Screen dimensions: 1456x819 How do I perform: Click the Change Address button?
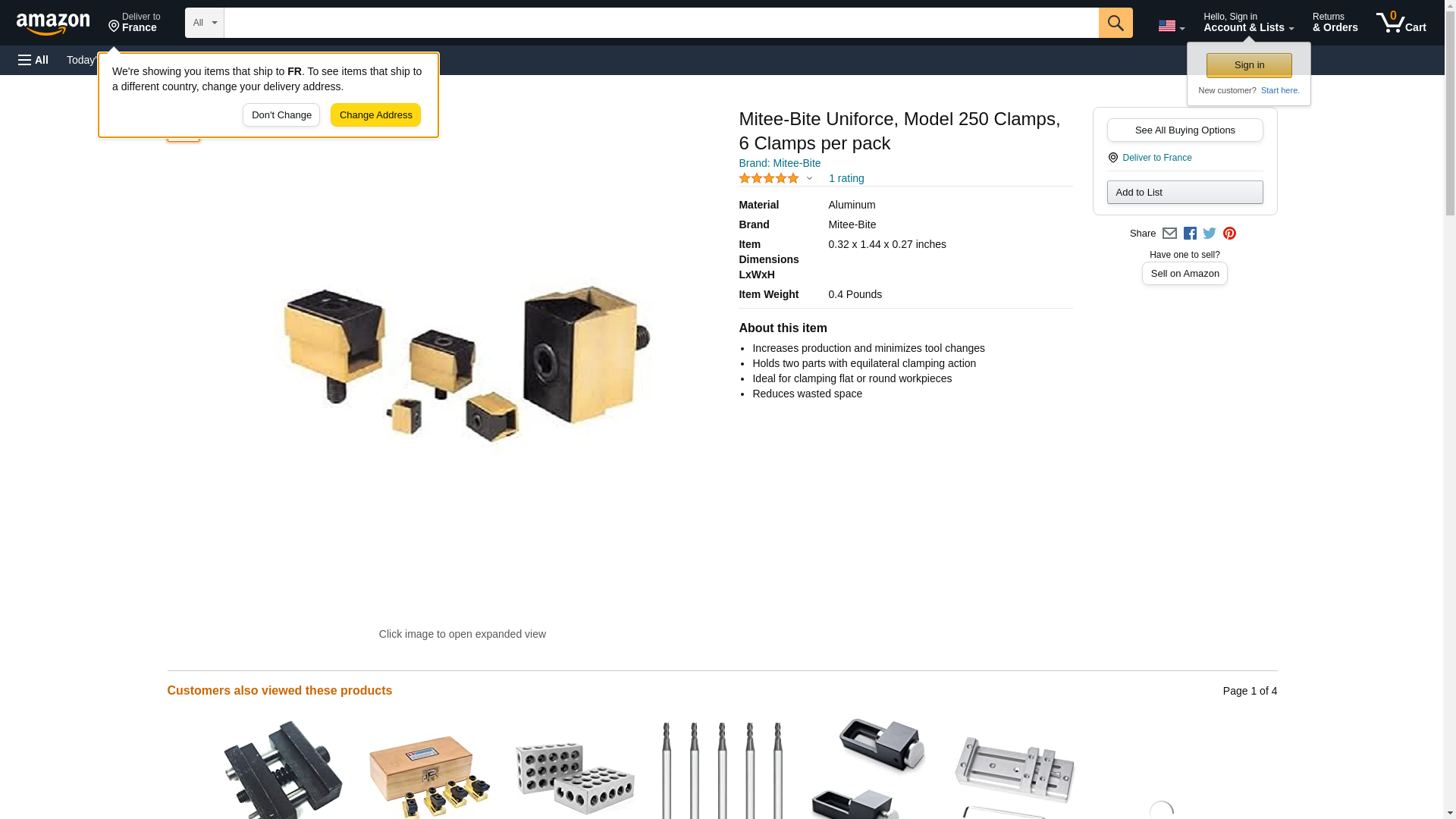click(x=375, y=115)
